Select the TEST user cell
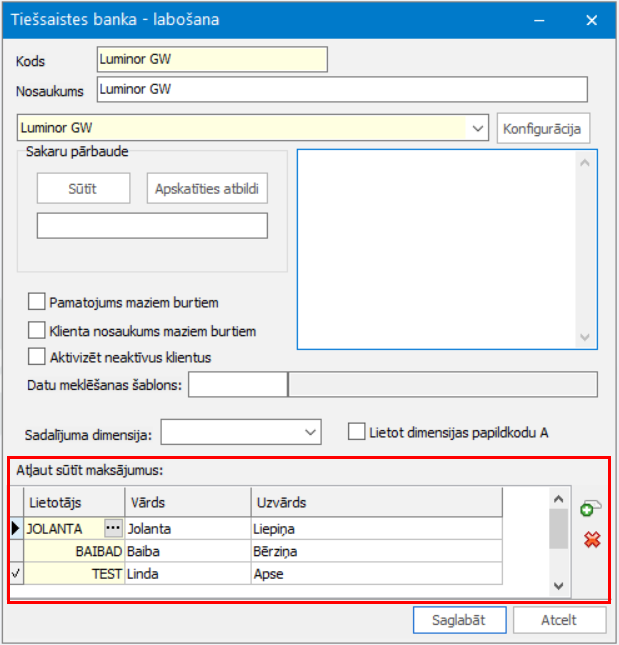This screenshot has height=645, width=619. pyautogui.click(x=74, y=573)
